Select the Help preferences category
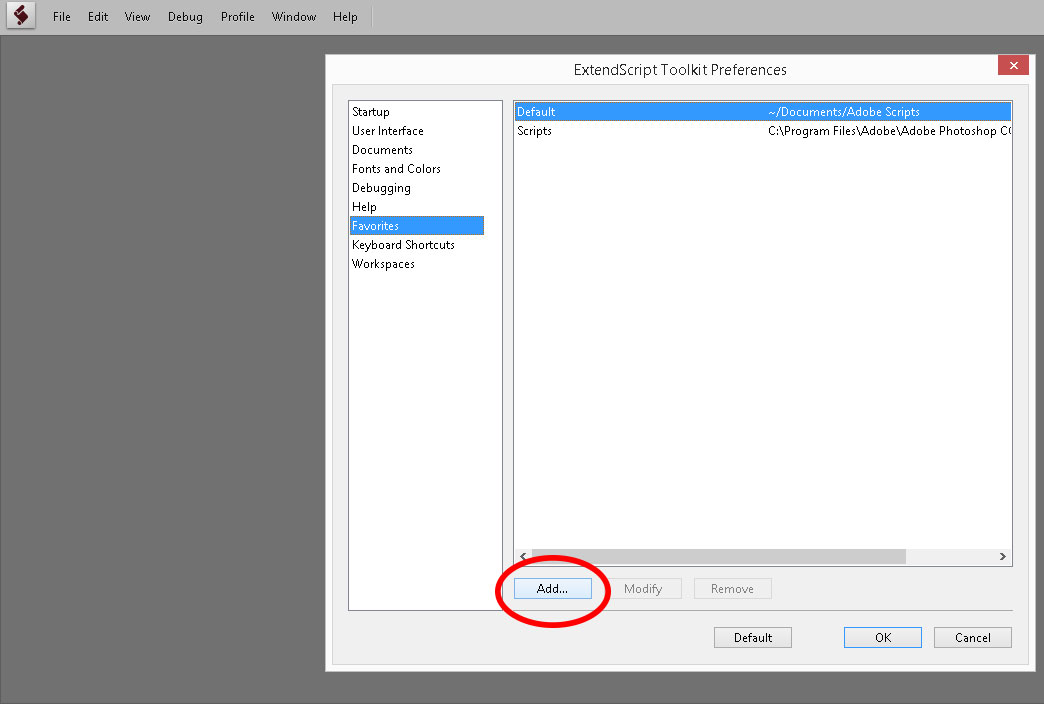 pyautogui.click(x=364, y=206)
